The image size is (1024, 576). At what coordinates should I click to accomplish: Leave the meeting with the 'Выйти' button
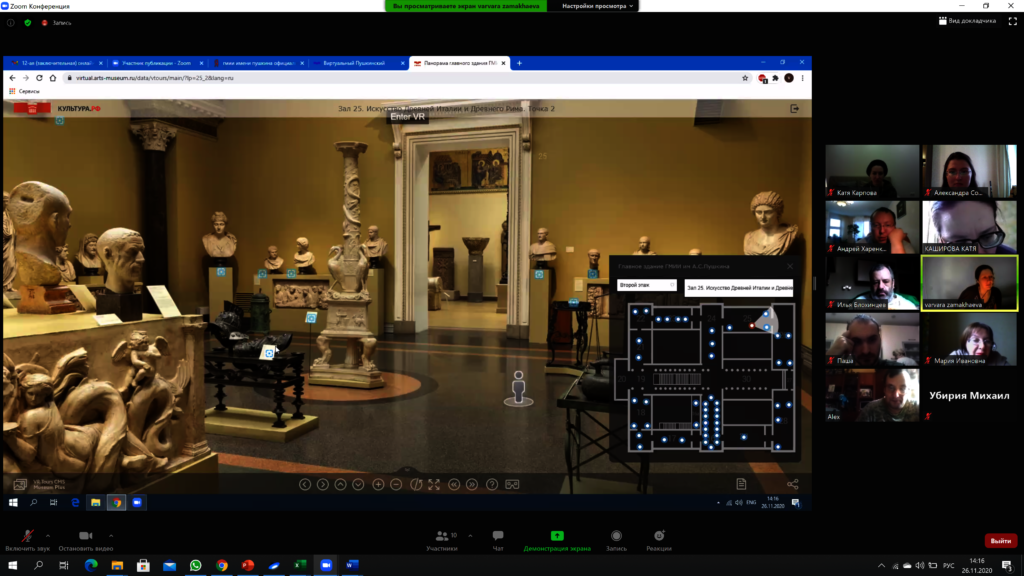tap(1000, 541)
